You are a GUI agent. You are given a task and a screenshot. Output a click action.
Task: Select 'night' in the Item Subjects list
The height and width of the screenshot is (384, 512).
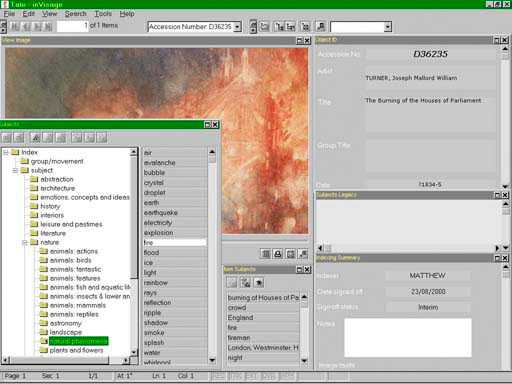click(x=263, y=358)
